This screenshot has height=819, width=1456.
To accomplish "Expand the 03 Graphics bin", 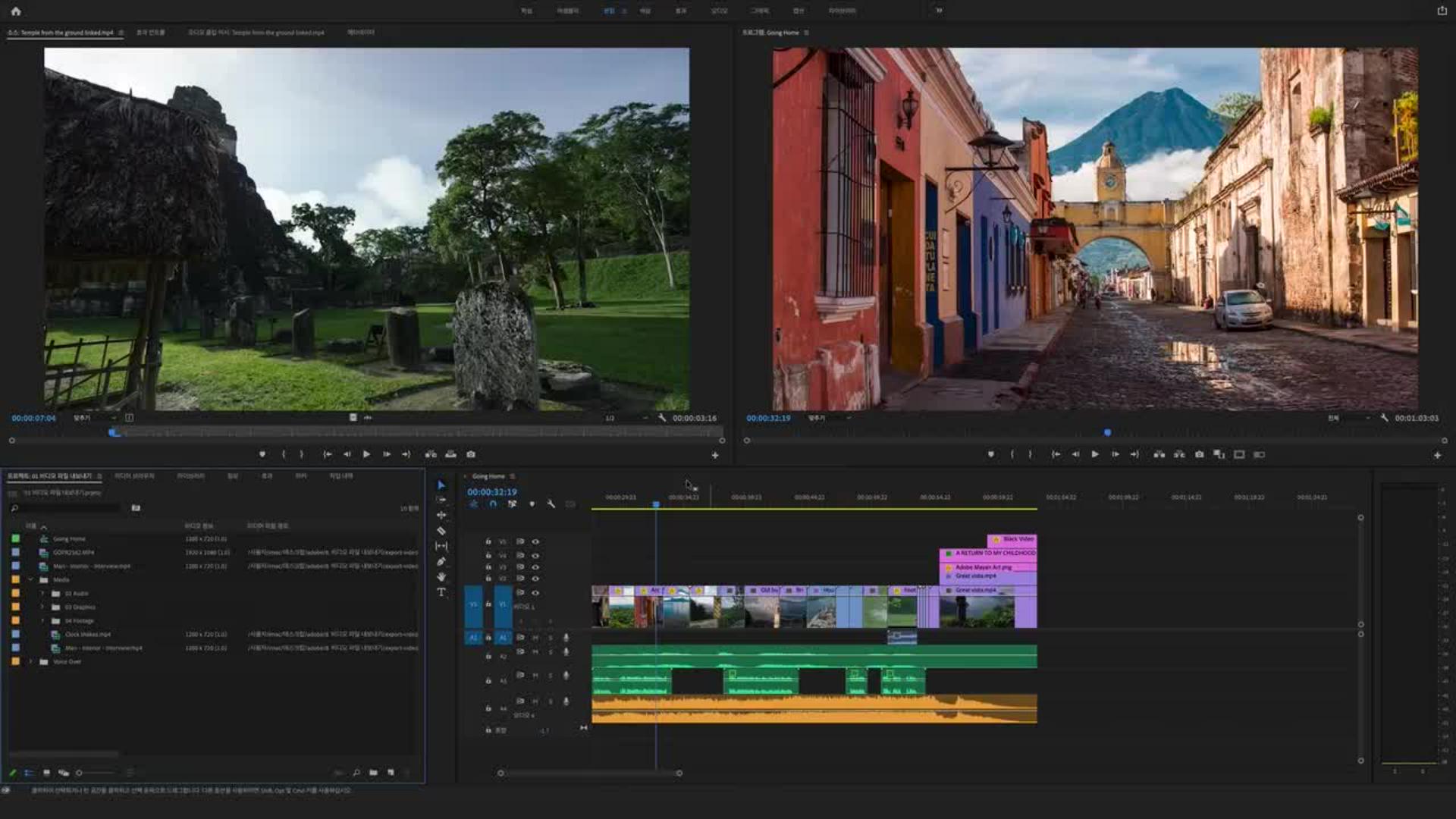I will (x=43, y=607).
